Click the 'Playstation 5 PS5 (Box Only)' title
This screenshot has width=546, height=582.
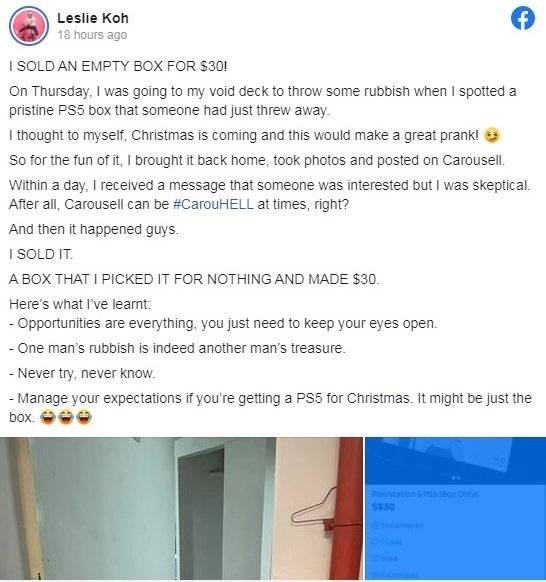425,494
